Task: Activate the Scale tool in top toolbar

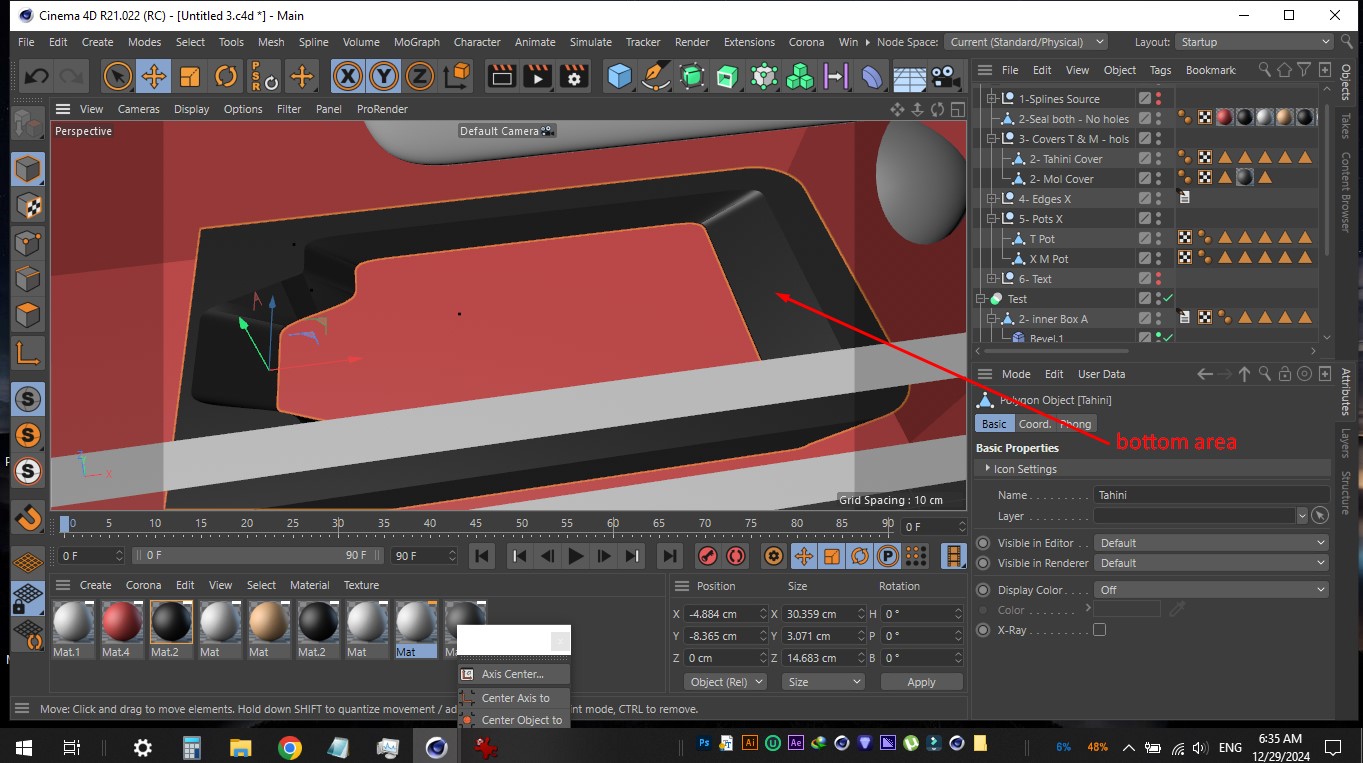Action: click(189, 76)
